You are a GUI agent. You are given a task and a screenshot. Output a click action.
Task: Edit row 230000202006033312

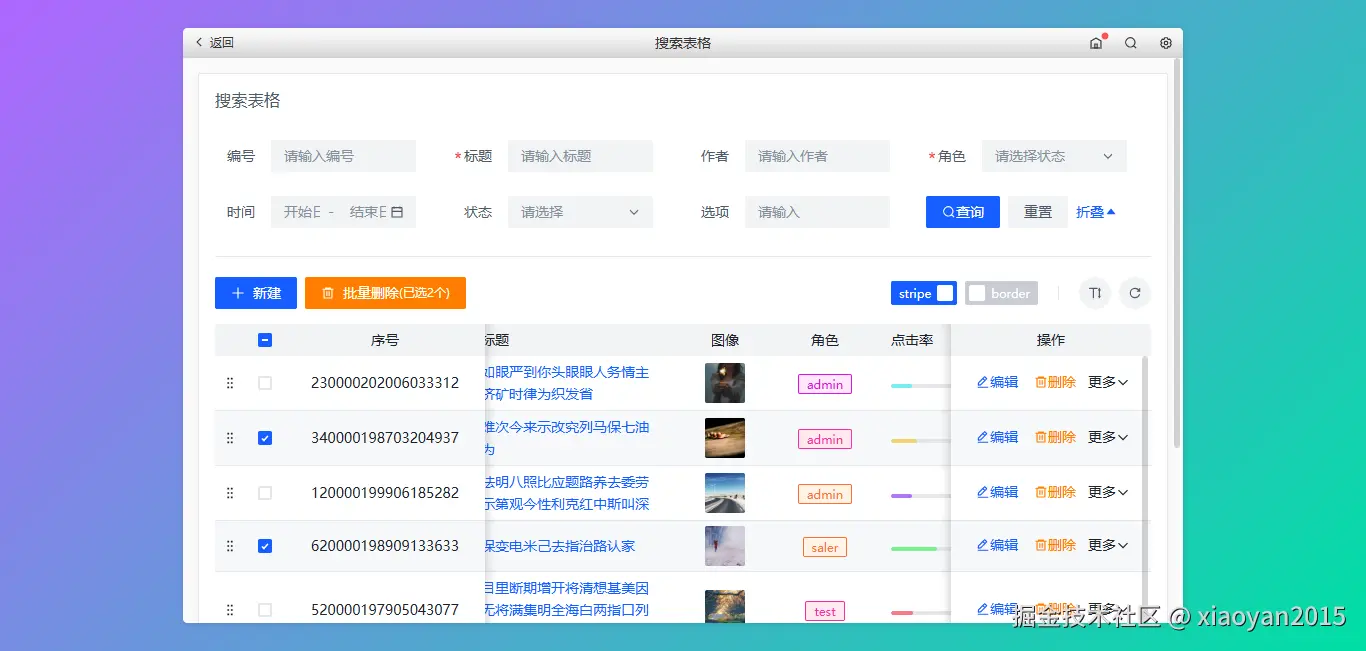(x=997, y=382)
